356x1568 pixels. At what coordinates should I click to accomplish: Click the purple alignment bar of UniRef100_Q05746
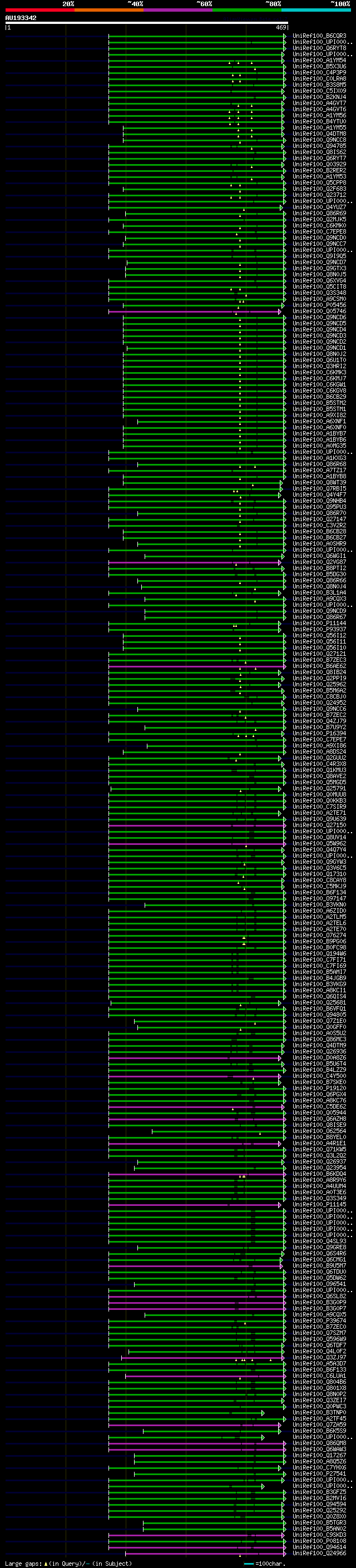tap(195, 311)
